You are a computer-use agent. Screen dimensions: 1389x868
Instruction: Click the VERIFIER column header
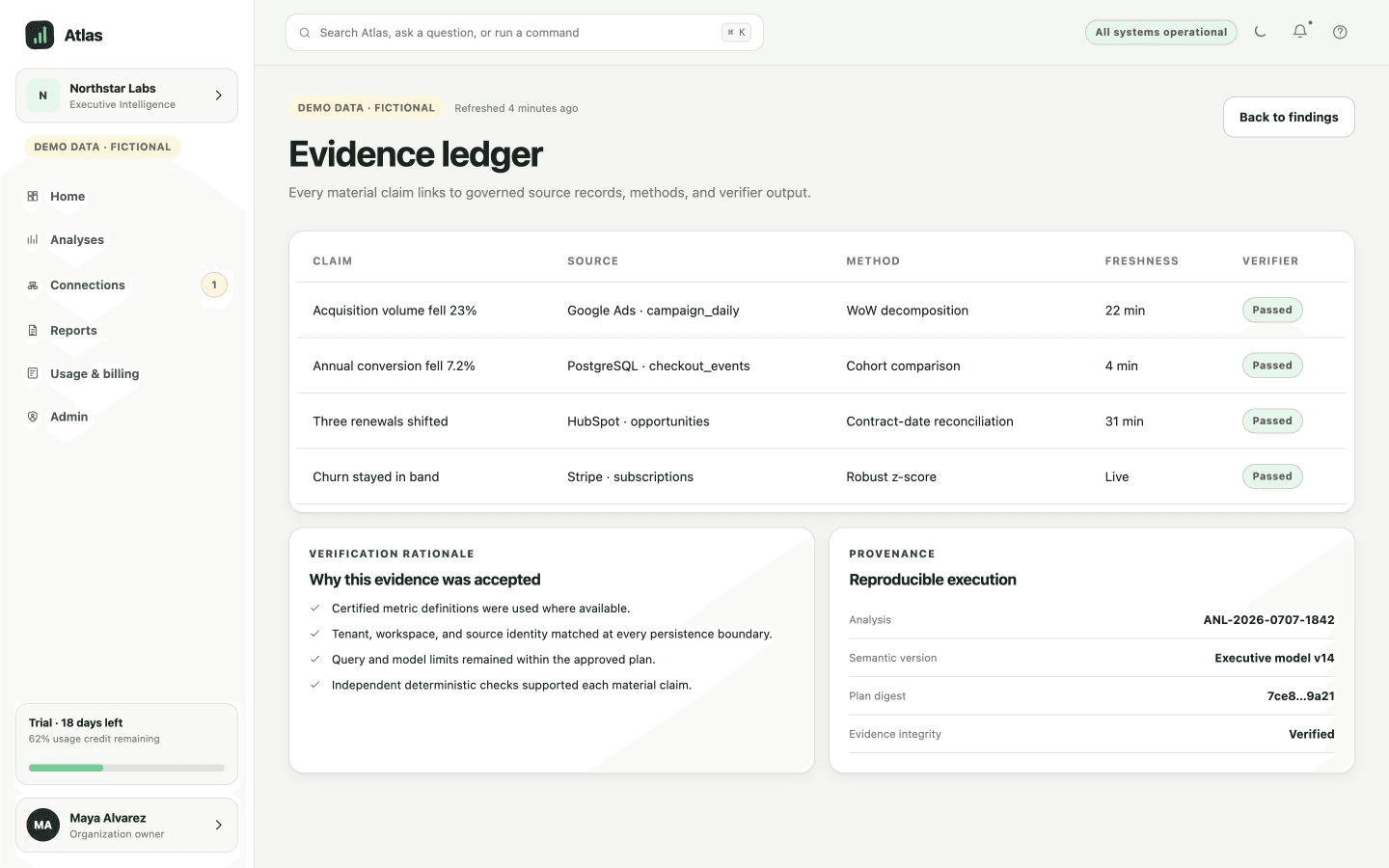(x=1270, y=261)
